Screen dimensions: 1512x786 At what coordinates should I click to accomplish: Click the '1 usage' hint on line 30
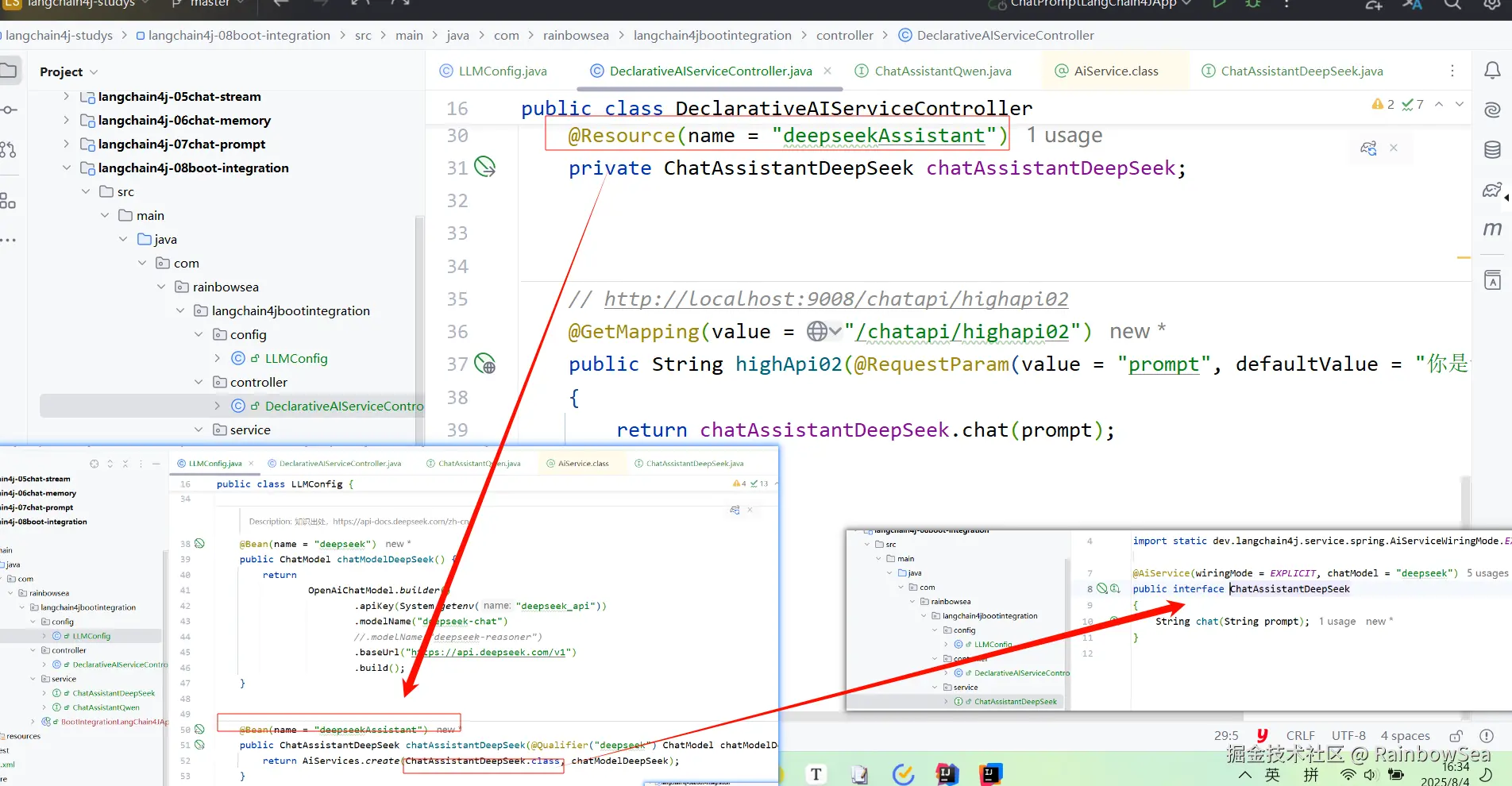pyautogui.click(x=1064, y=135)
